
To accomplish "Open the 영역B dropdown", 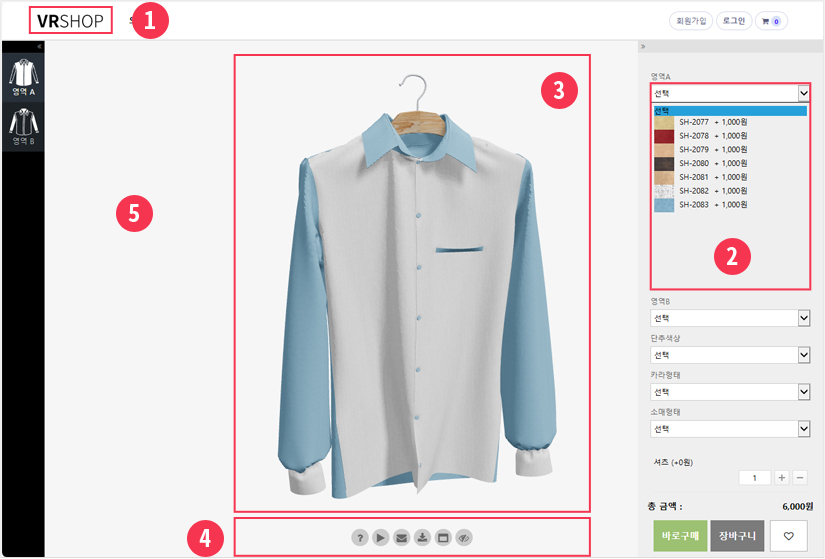I will pyautogui.click(x=729, y=318).
